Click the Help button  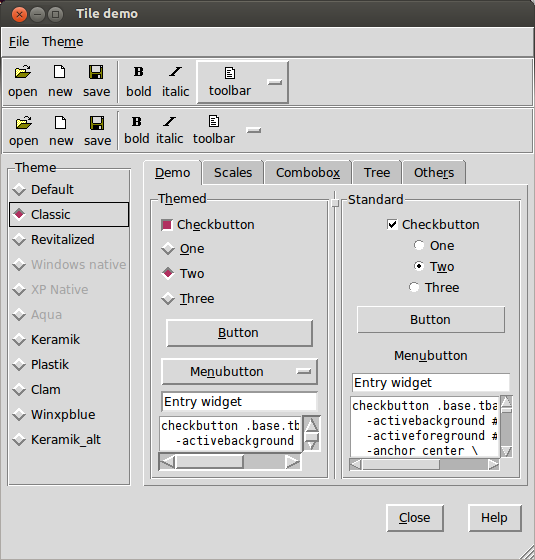click(x=494, y=518)
